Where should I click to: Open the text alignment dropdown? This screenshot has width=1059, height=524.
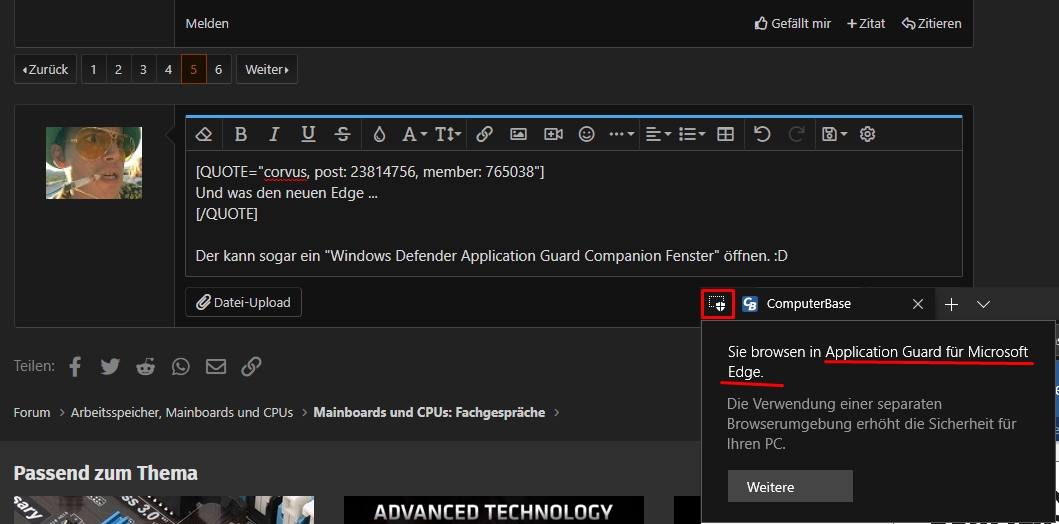[x=658, y=134]
